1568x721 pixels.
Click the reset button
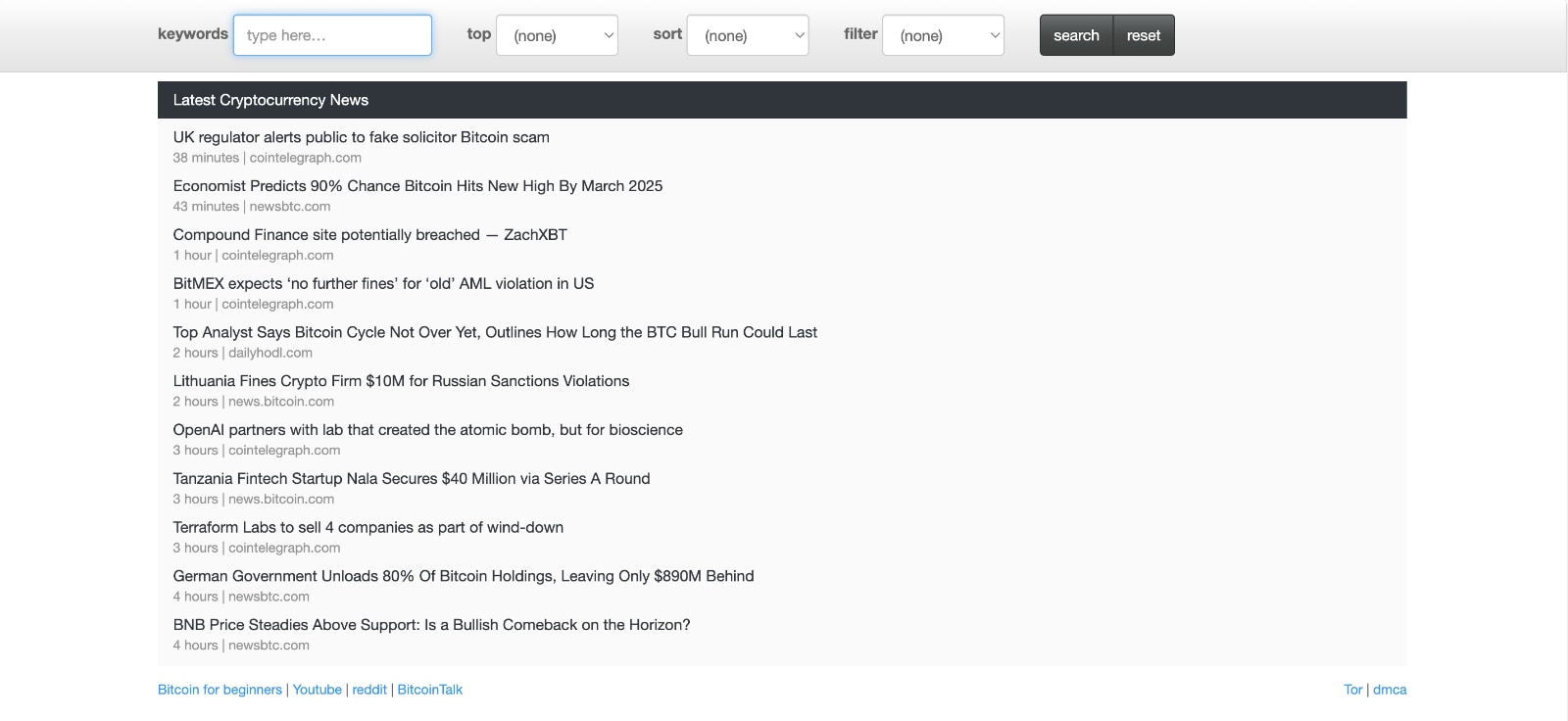(1144, 35)
